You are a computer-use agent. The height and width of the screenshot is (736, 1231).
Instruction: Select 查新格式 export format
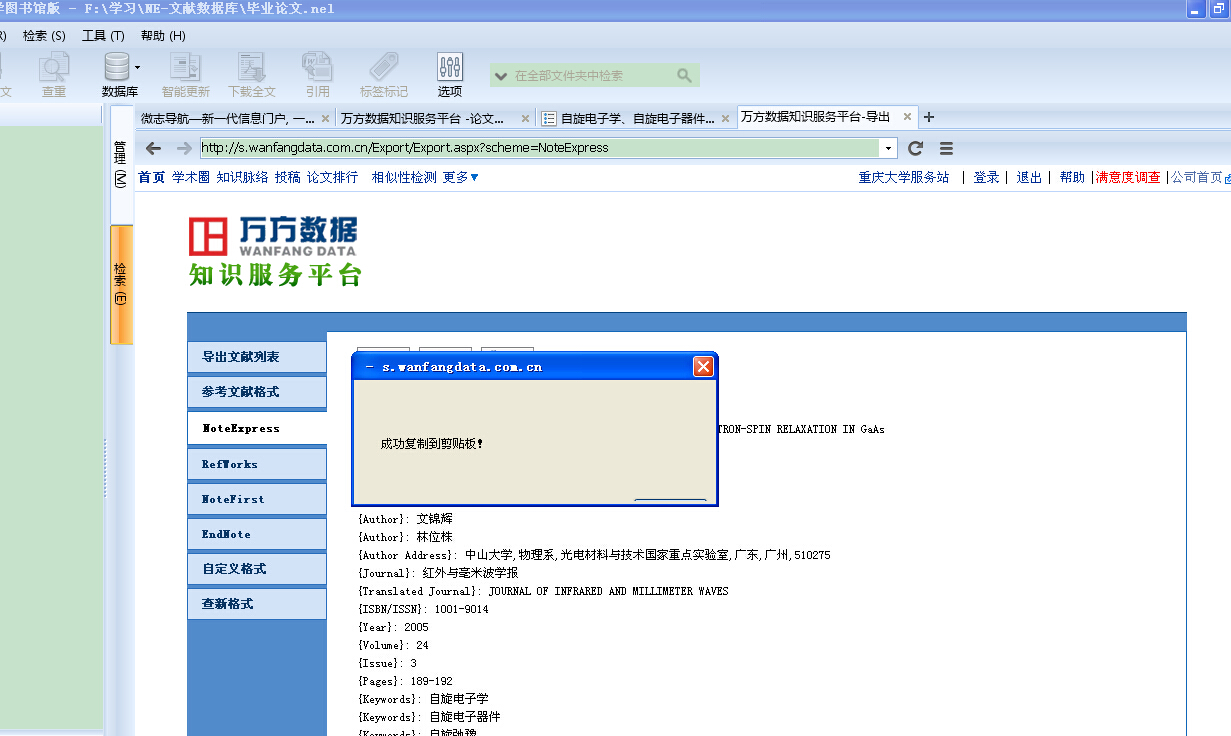click(x=257, y=604)
